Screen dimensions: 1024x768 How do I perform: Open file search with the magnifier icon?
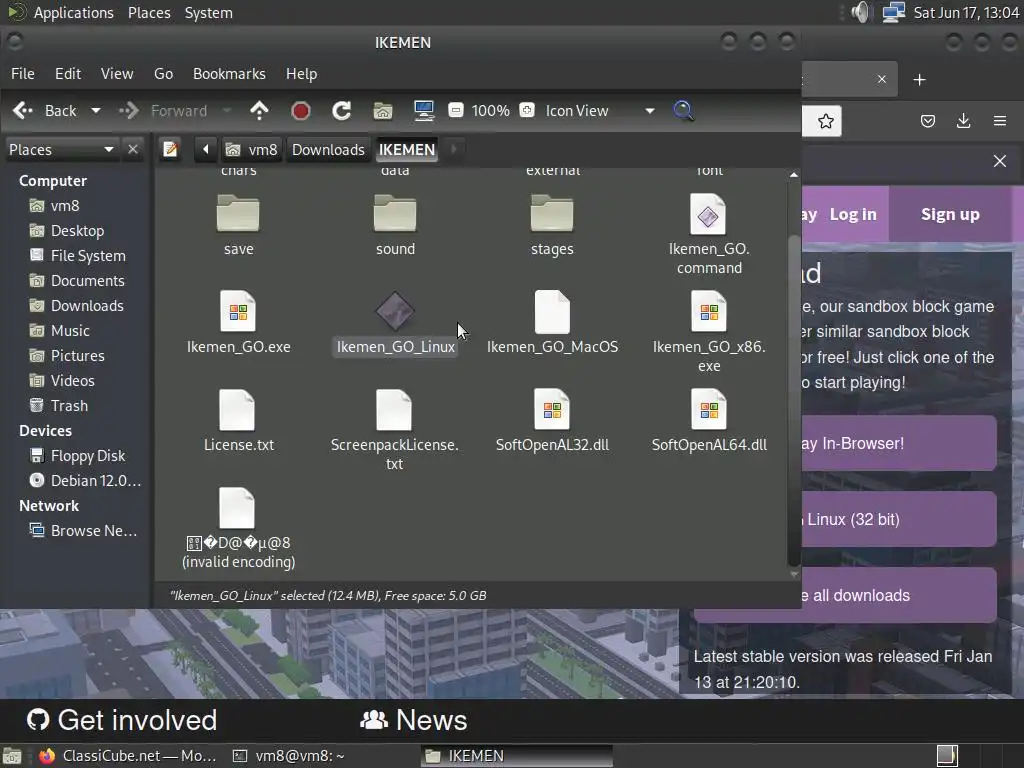[683, 110]
